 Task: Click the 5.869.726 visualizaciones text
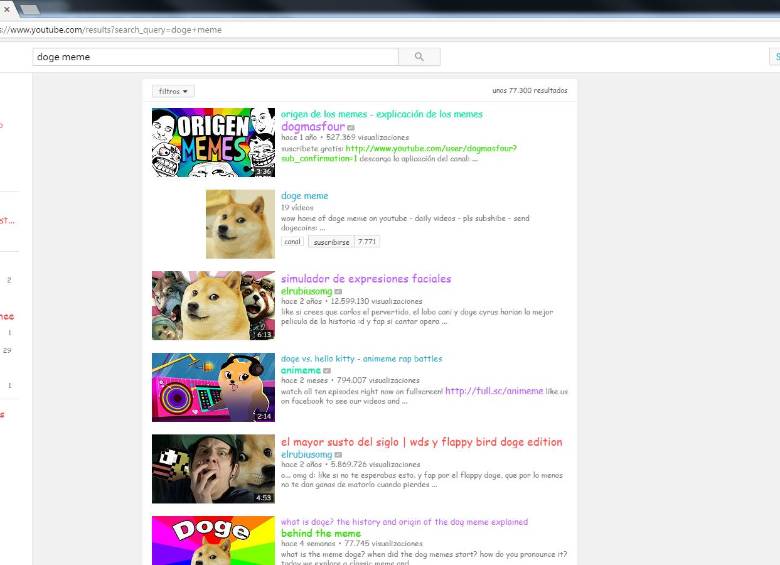click(376, 464)
